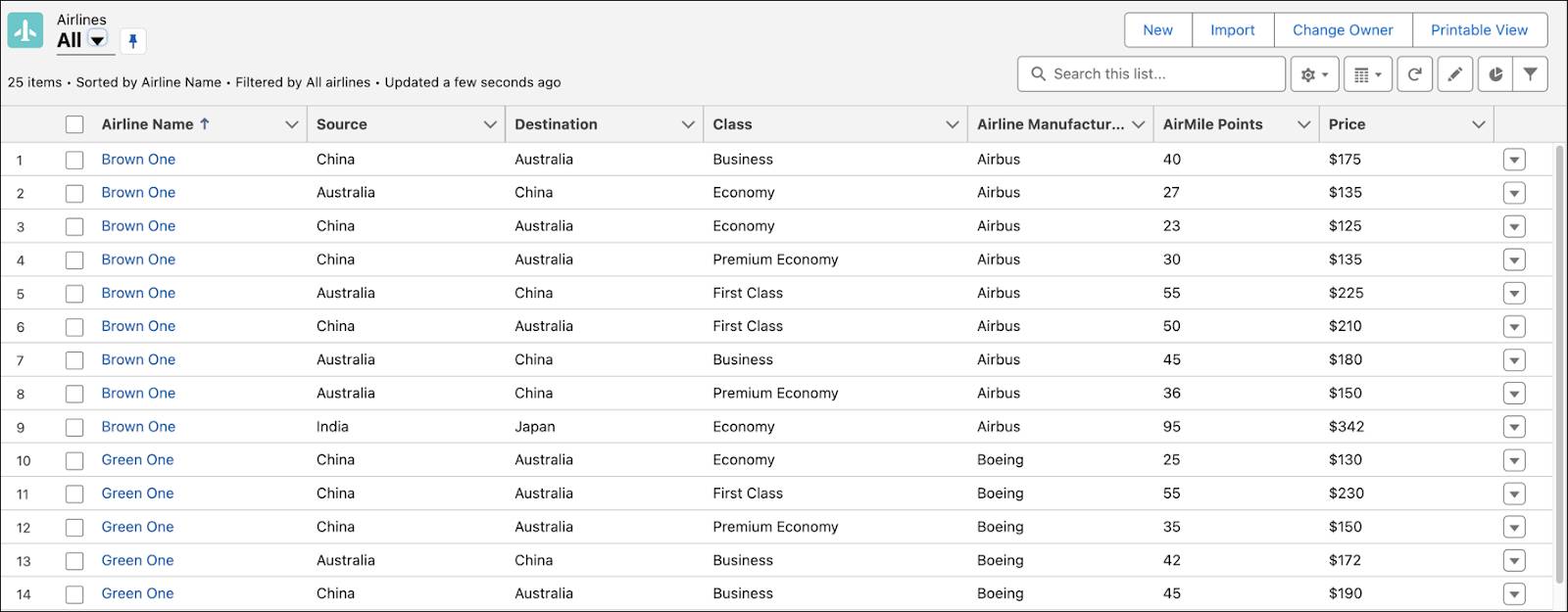
Task: Open row 10 actions dropdown
Action: 1514,460
